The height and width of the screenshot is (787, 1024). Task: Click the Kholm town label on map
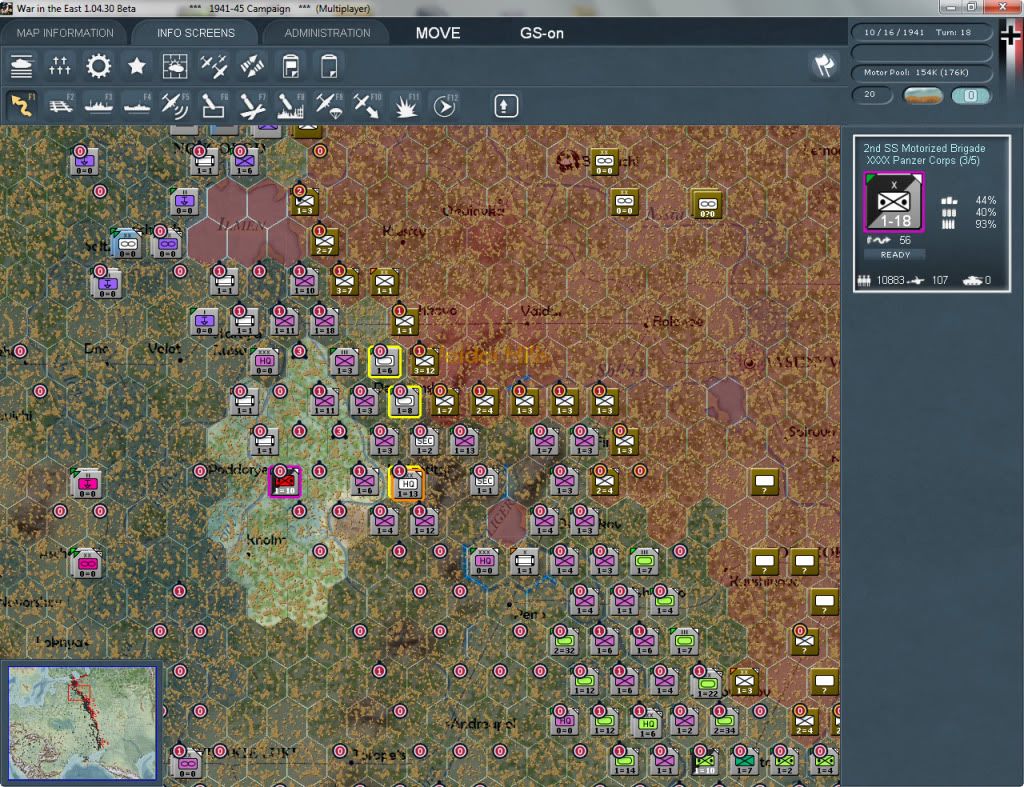coord(266,540)
